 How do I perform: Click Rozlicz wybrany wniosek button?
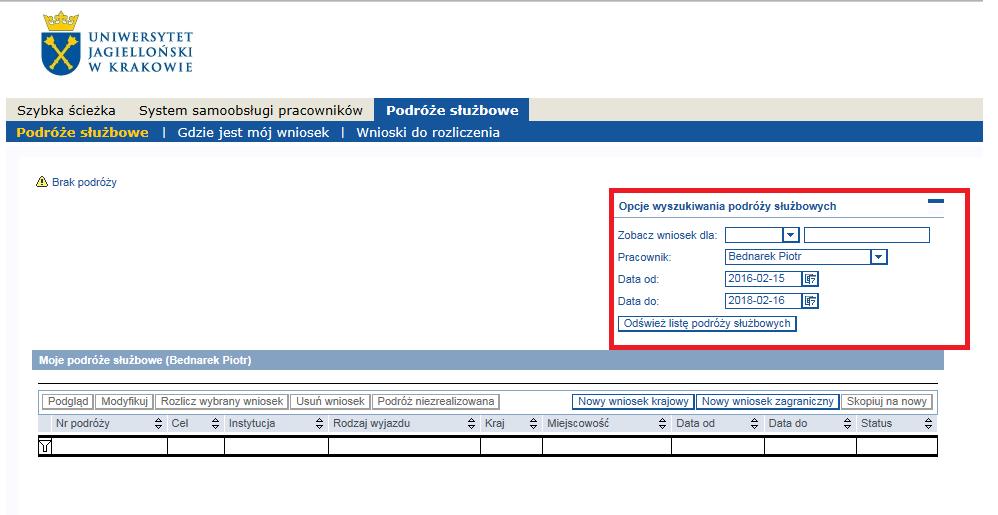click(x=221, y=402)
